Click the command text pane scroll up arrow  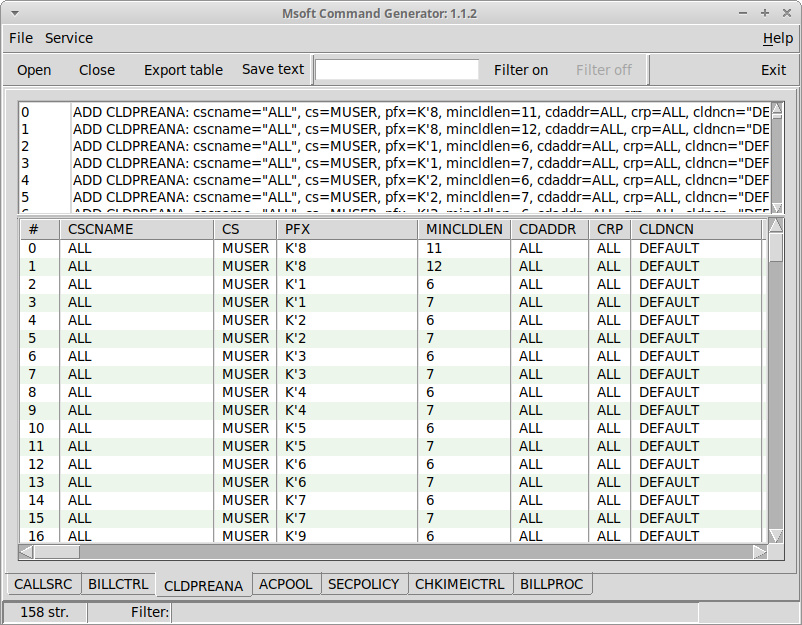(x=776, y=107)
